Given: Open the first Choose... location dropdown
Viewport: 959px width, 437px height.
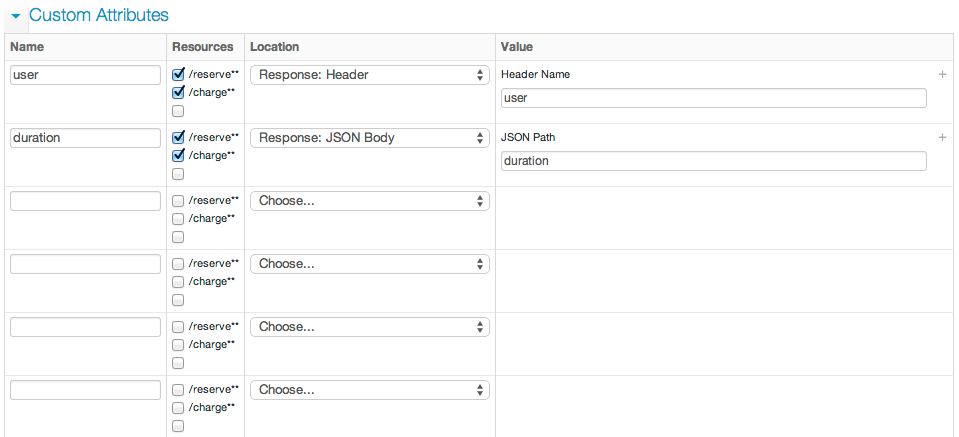Looking at the screenshot, I should pos(369,201).
